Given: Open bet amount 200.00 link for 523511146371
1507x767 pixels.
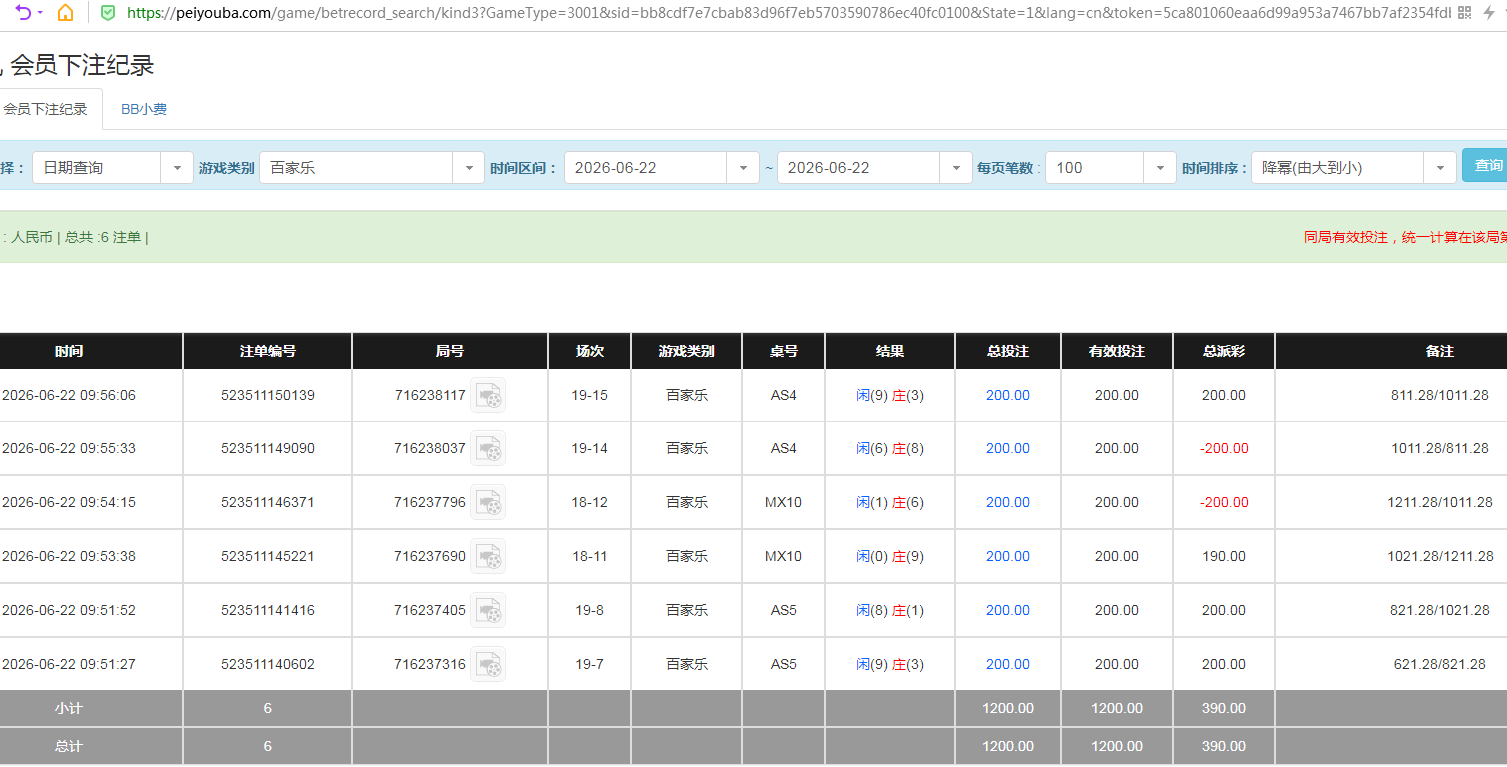Looking at the screenshot, I should click(1007, 502).
